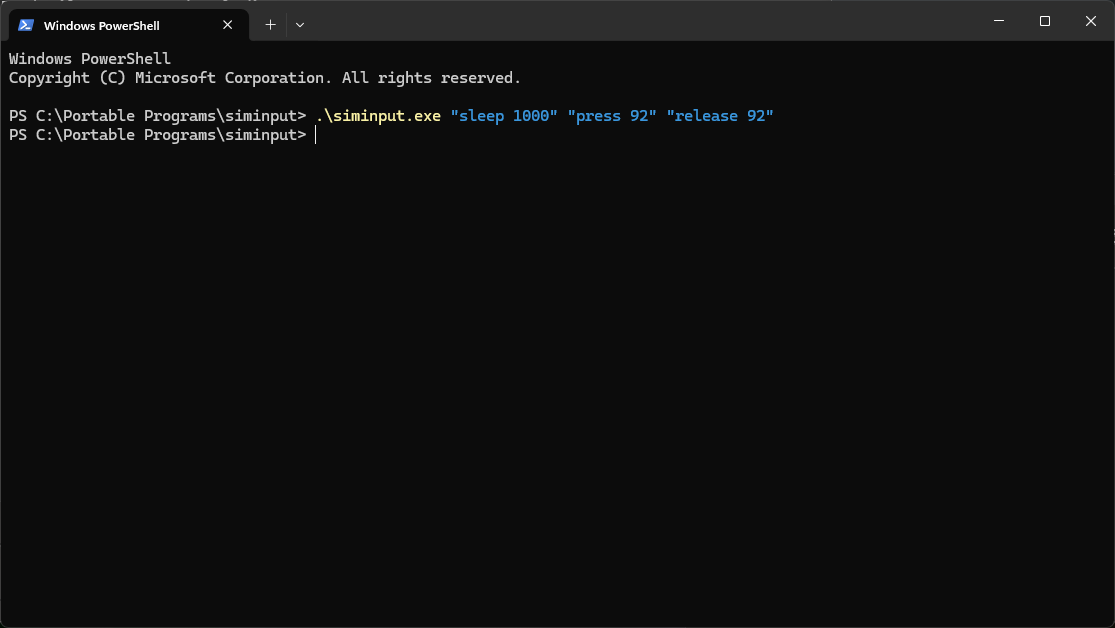This screenshot has width=1115, height=628.
Task: Click the Windows PowerShell banner text in the terminal
Action: click(x=90, y=59)
